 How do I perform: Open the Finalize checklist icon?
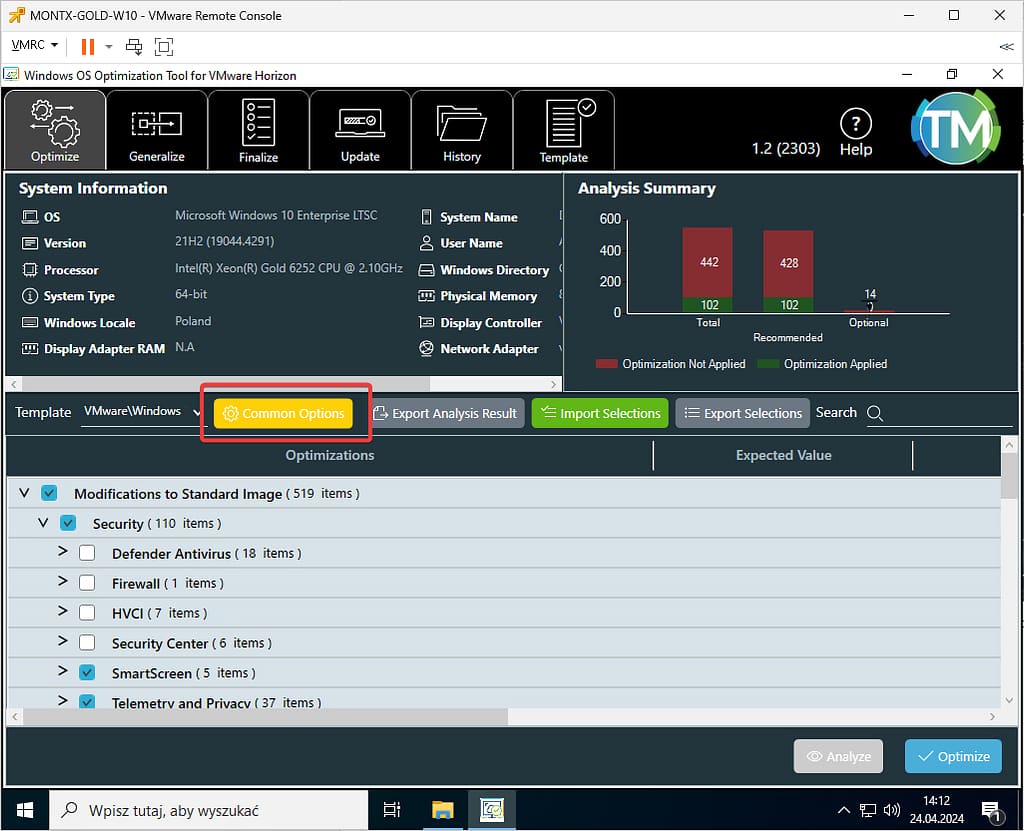coord(259,124)
